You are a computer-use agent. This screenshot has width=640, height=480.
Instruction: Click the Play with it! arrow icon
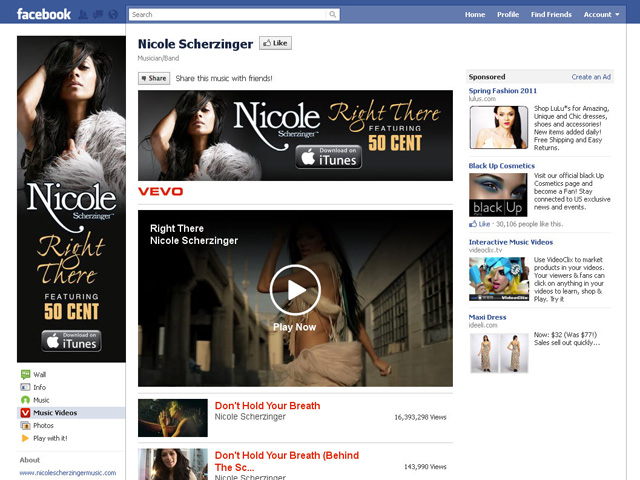pos(25,438)
